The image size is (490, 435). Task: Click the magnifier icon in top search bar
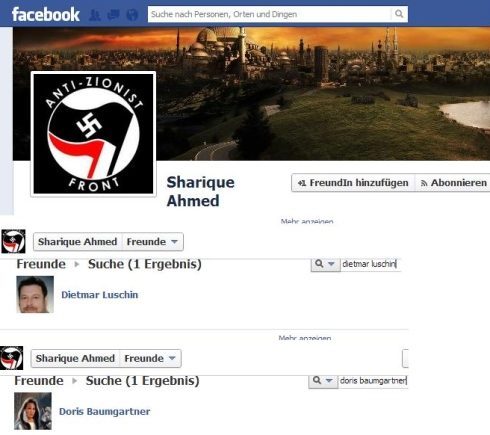pos(399,14)
